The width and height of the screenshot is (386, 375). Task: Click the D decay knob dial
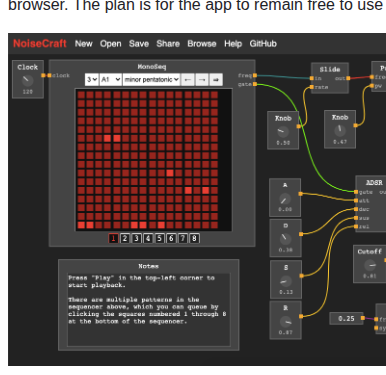[x=285, y=238]
